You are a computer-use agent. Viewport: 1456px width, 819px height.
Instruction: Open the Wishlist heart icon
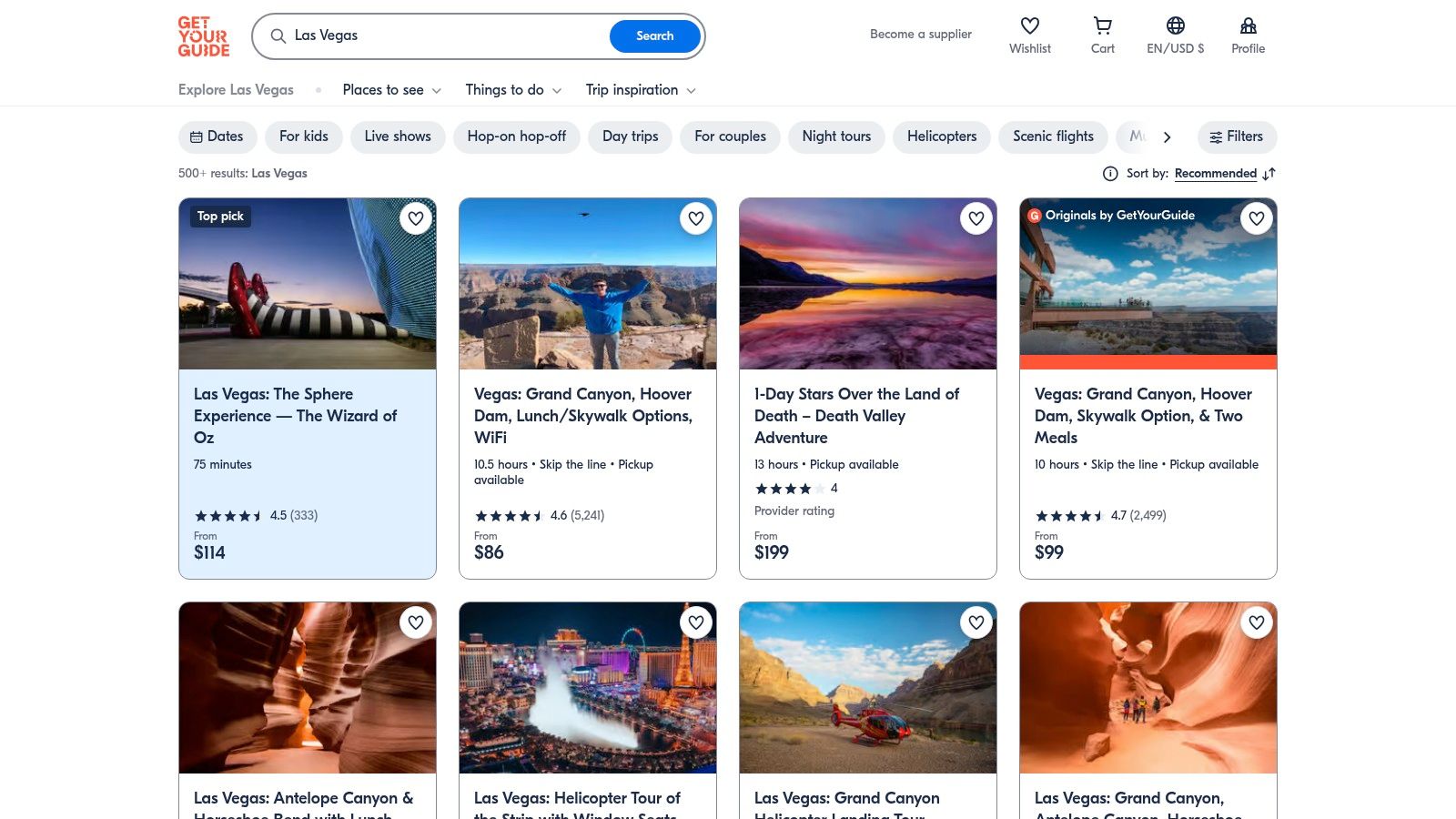coord(1029,25)
